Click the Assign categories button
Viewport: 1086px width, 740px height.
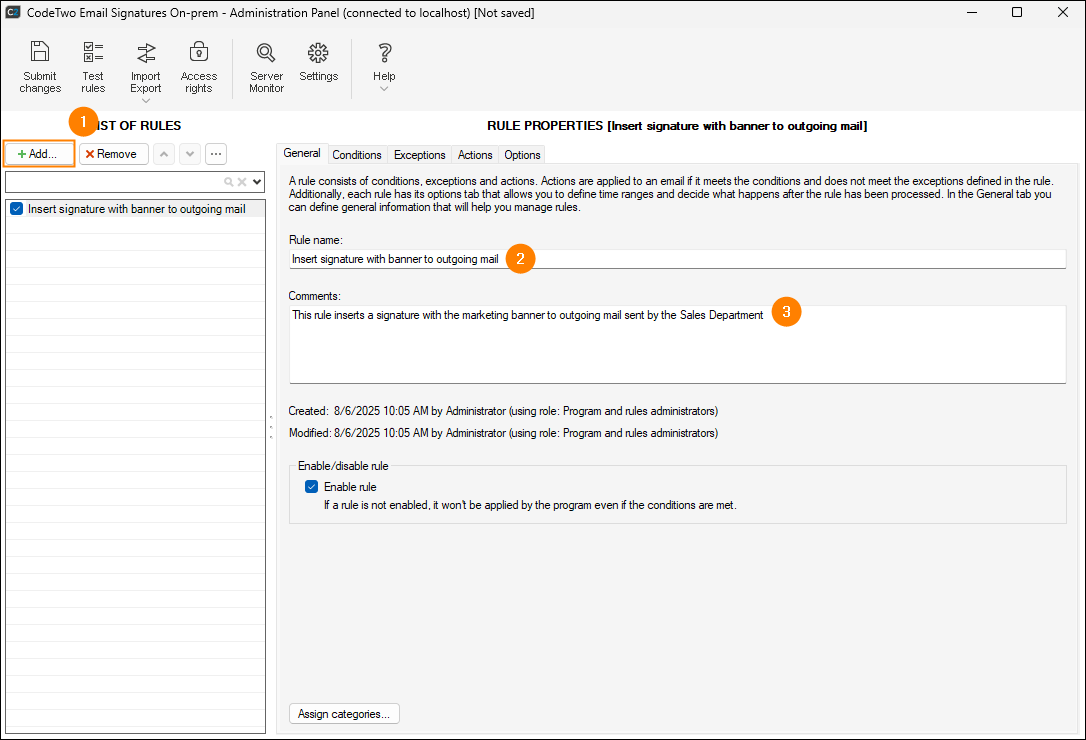pyautogui.click(x=345, y=714)
